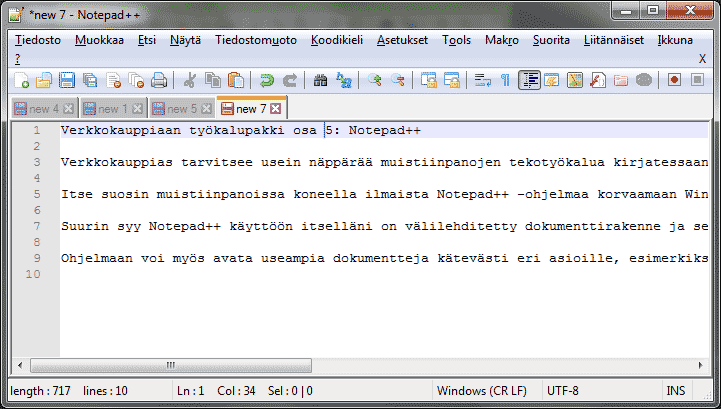The image size is (721, 409).
Task: Close current document toolbar icon
Action: pos(113,80)
